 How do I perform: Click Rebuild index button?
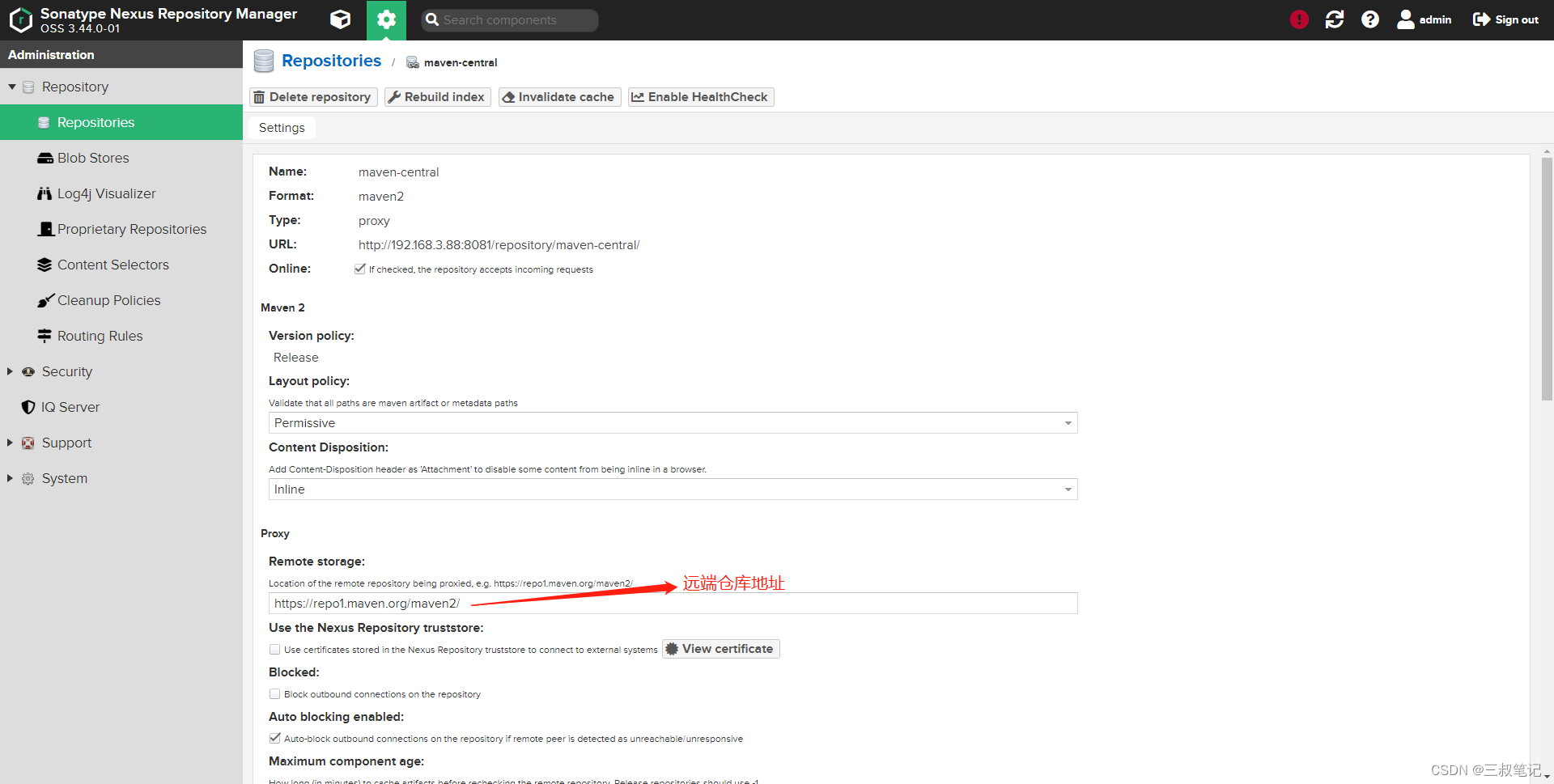[x=437, y=97]
